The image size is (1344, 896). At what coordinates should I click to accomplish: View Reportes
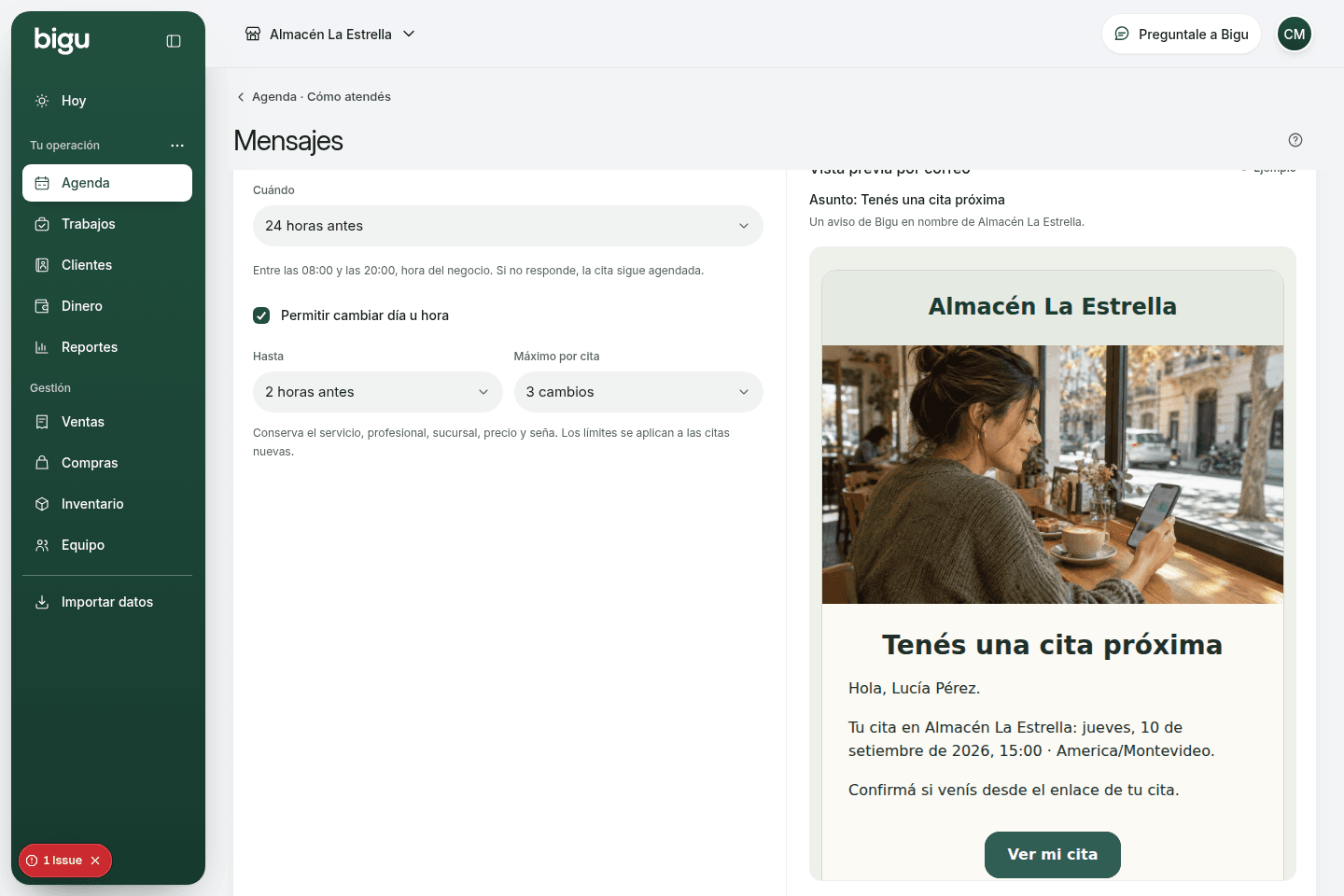[x=107, y=347]
